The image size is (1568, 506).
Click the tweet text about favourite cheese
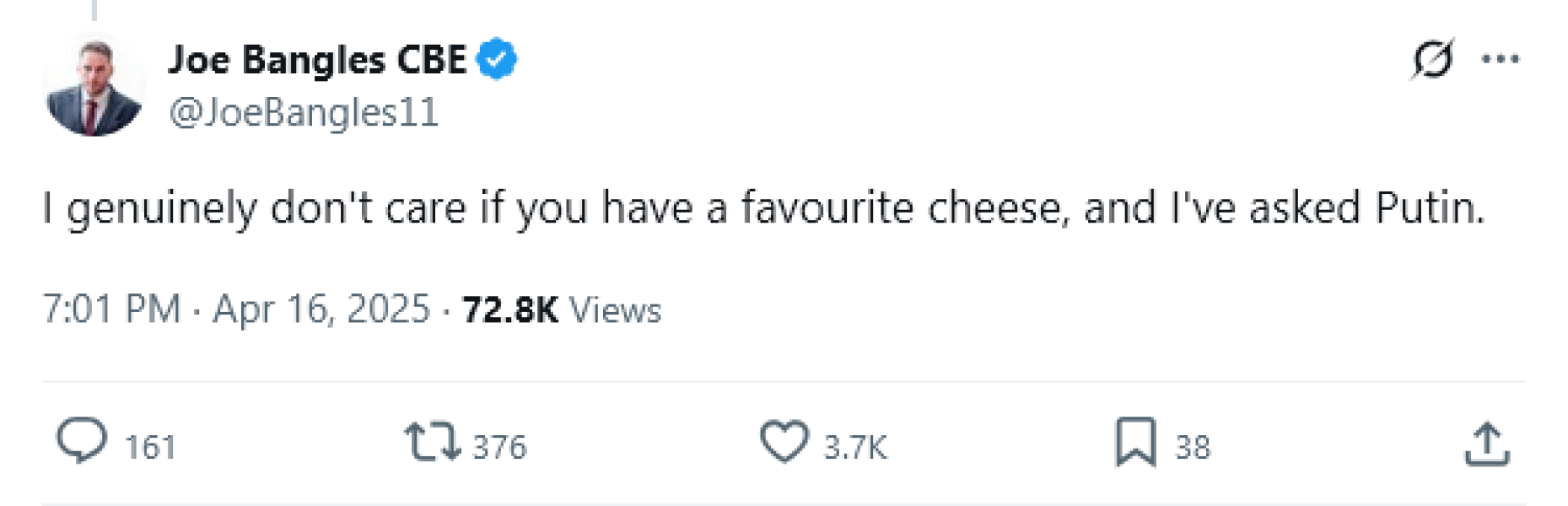pos(762,208)
